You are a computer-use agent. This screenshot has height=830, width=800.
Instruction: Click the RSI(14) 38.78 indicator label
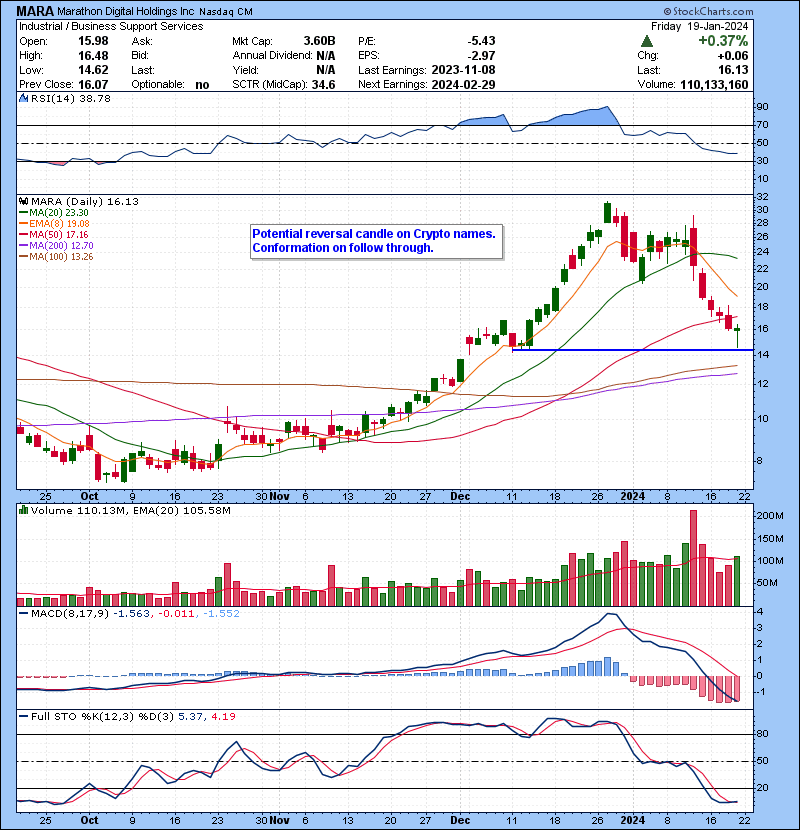tap(71, 98)
